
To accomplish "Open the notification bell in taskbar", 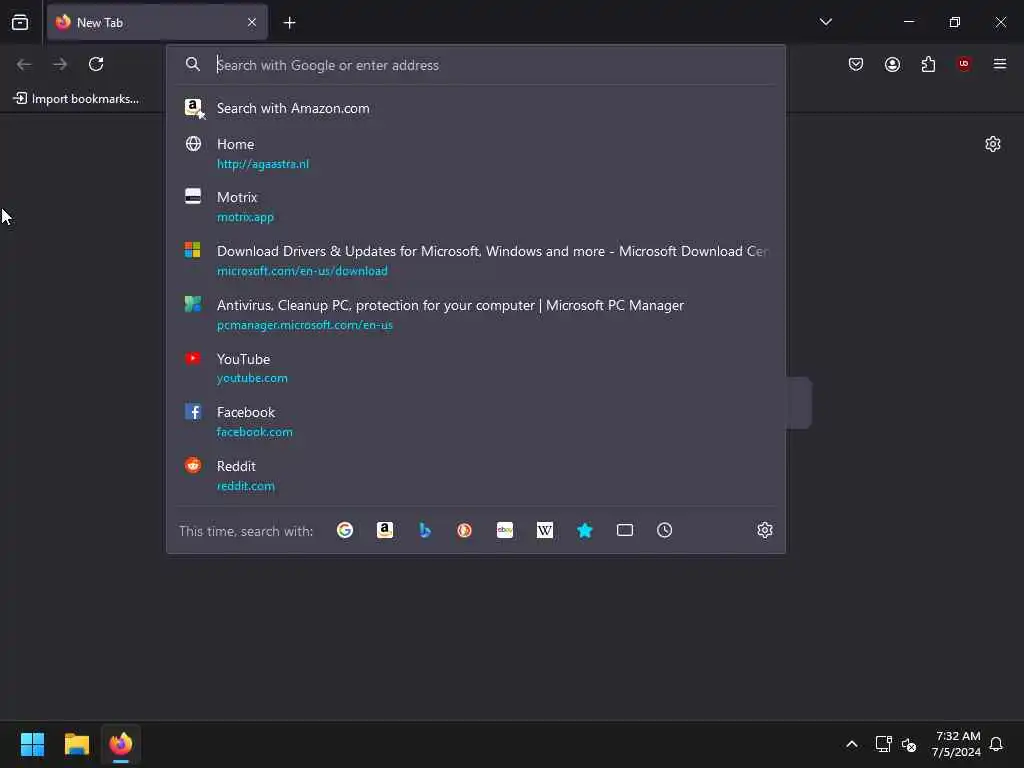I will (x=996, y=744).
